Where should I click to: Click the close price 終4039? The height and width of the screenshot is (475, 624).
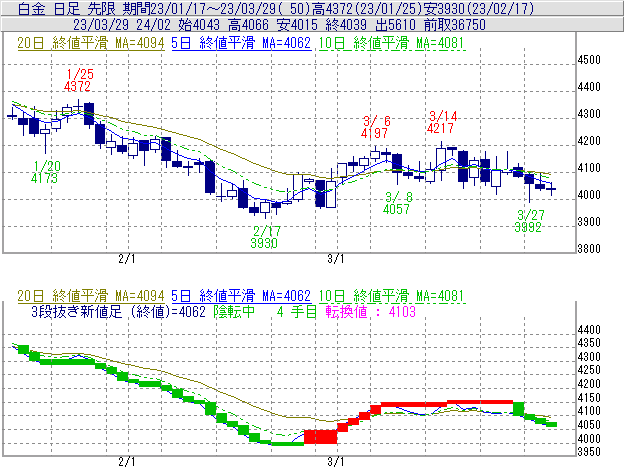346,25
